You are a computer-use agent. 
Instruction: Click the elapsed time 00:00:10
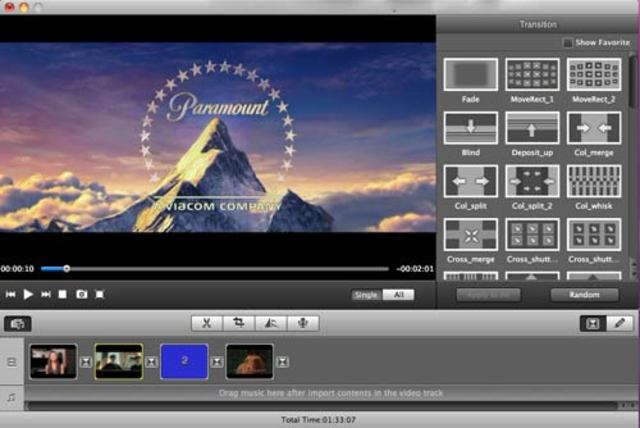[17, 269]
